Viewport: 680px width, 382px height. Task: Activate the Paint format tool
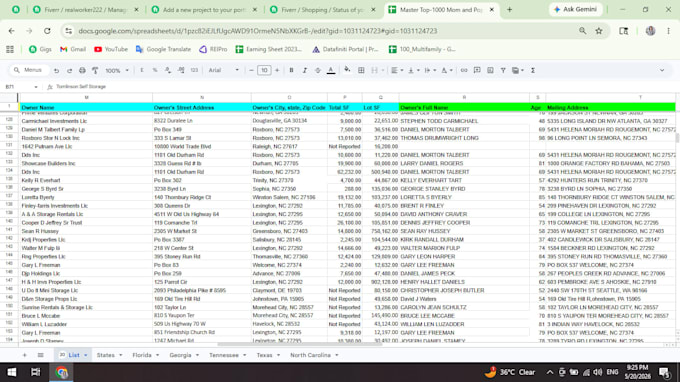tap(95, 70)
